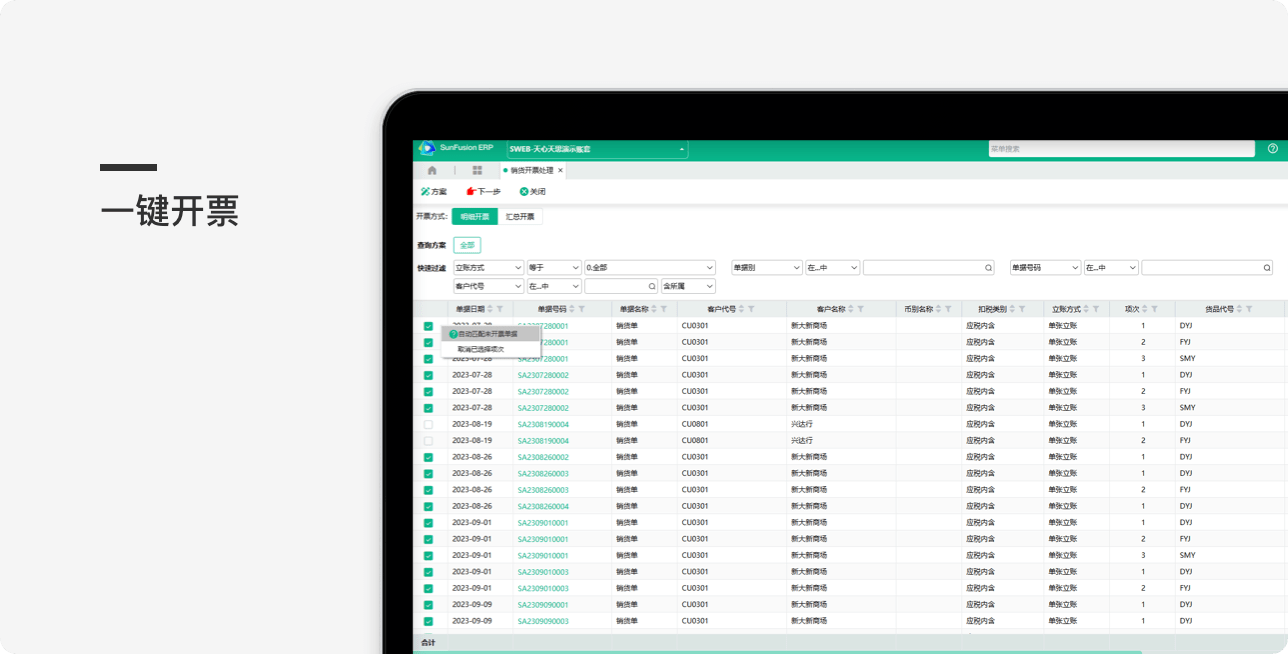The image size is (1288, 654).
Task: Switch to 汇总开票 invoicing mode
Action: pos(520,216)
